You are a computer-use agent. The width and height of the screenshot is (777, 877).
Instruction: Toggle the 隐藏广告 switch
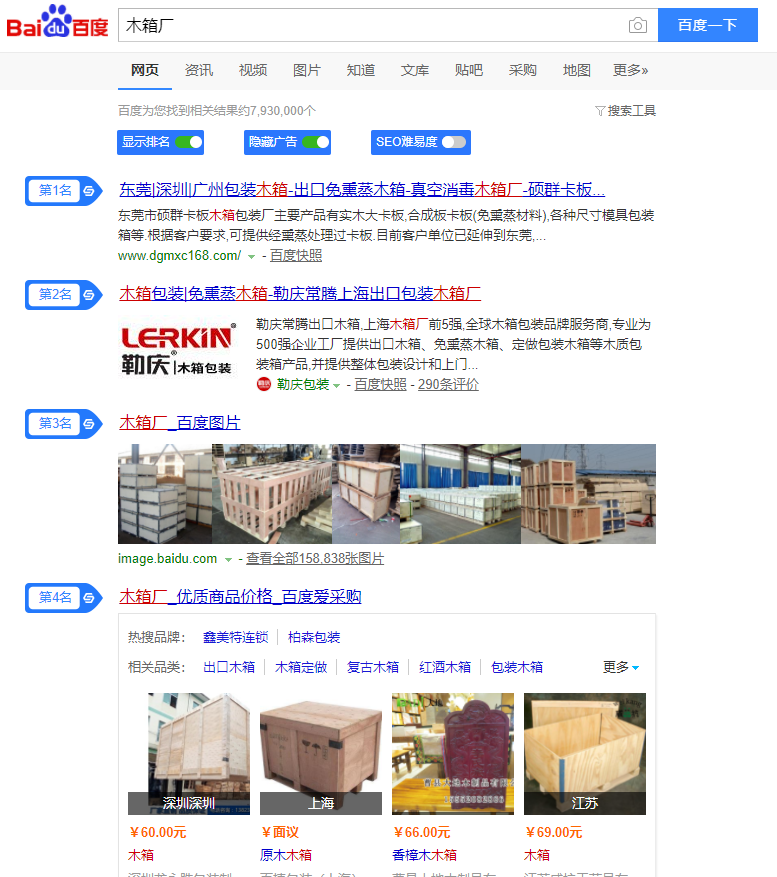(315, 142)
